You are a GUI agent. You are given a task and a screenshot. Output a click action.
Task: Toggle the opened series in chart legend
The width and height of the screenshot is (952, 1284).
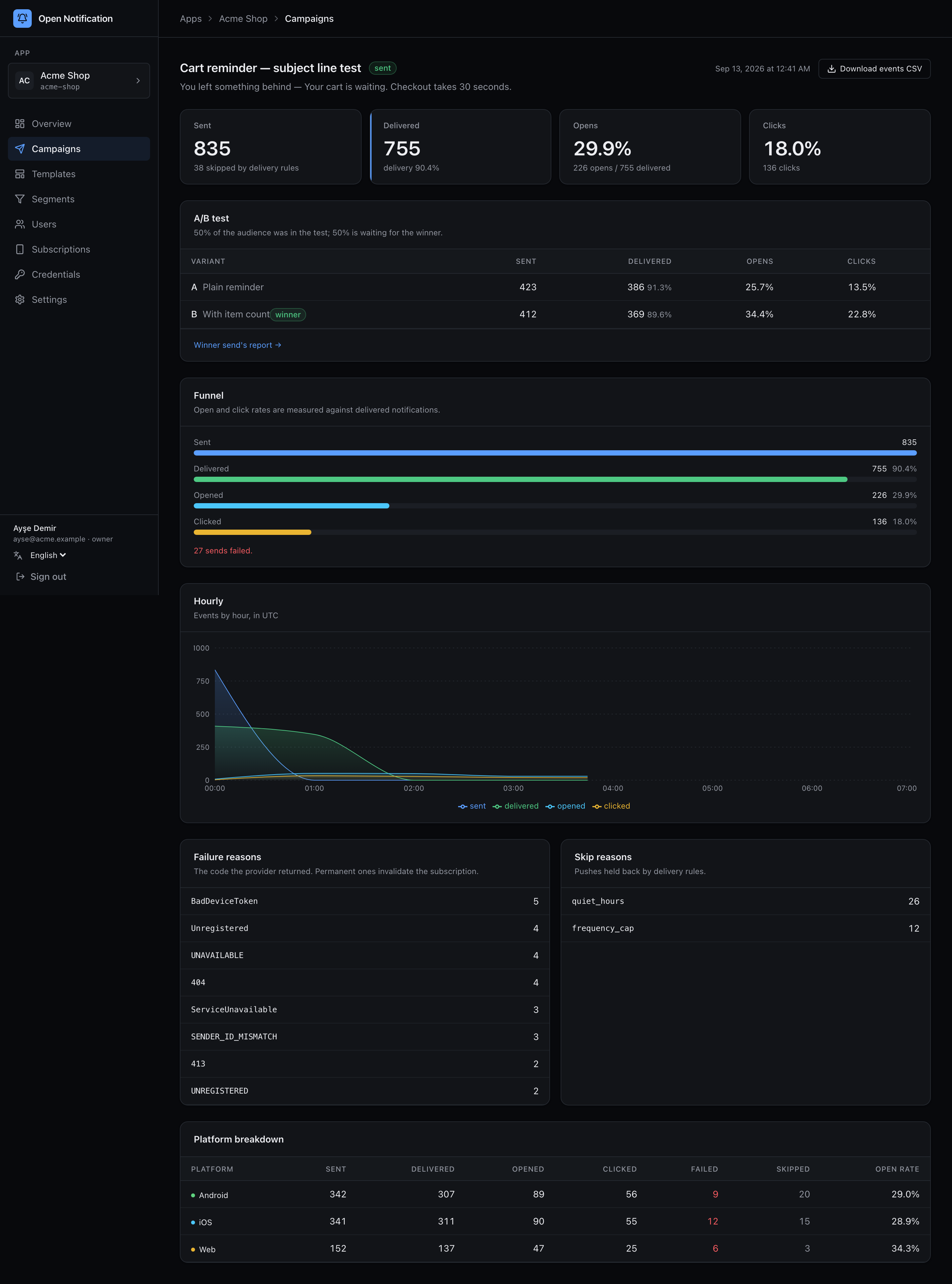click(565, 806)
